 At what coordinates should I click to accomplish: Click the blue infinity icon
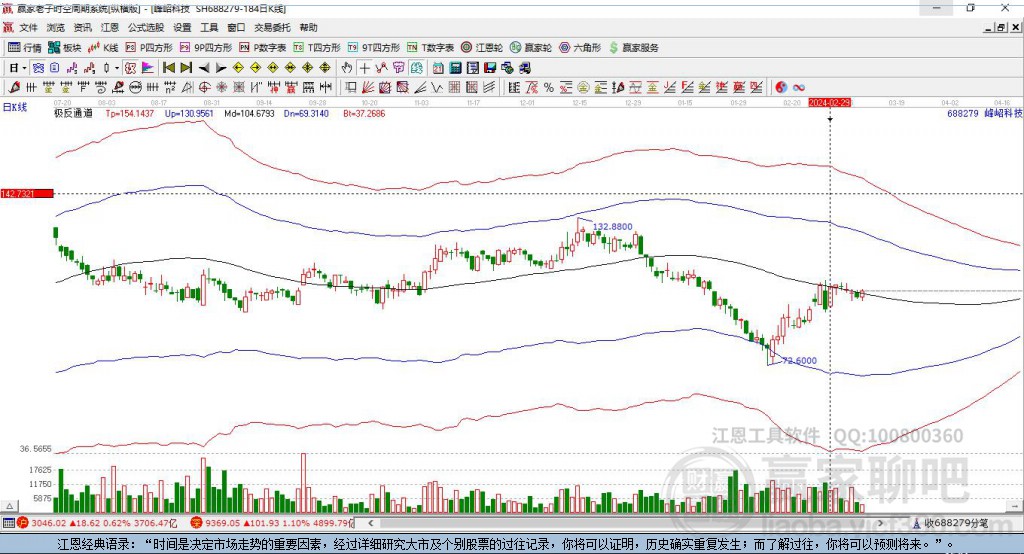799,88
